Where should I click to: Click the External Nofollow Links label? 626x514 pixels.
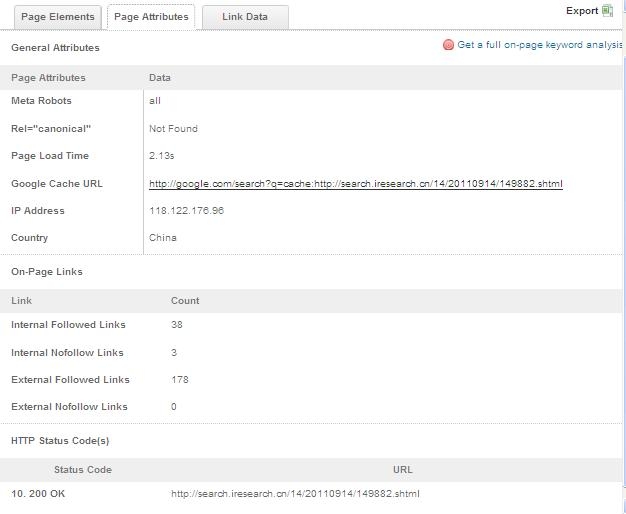(x=69, y=407)
